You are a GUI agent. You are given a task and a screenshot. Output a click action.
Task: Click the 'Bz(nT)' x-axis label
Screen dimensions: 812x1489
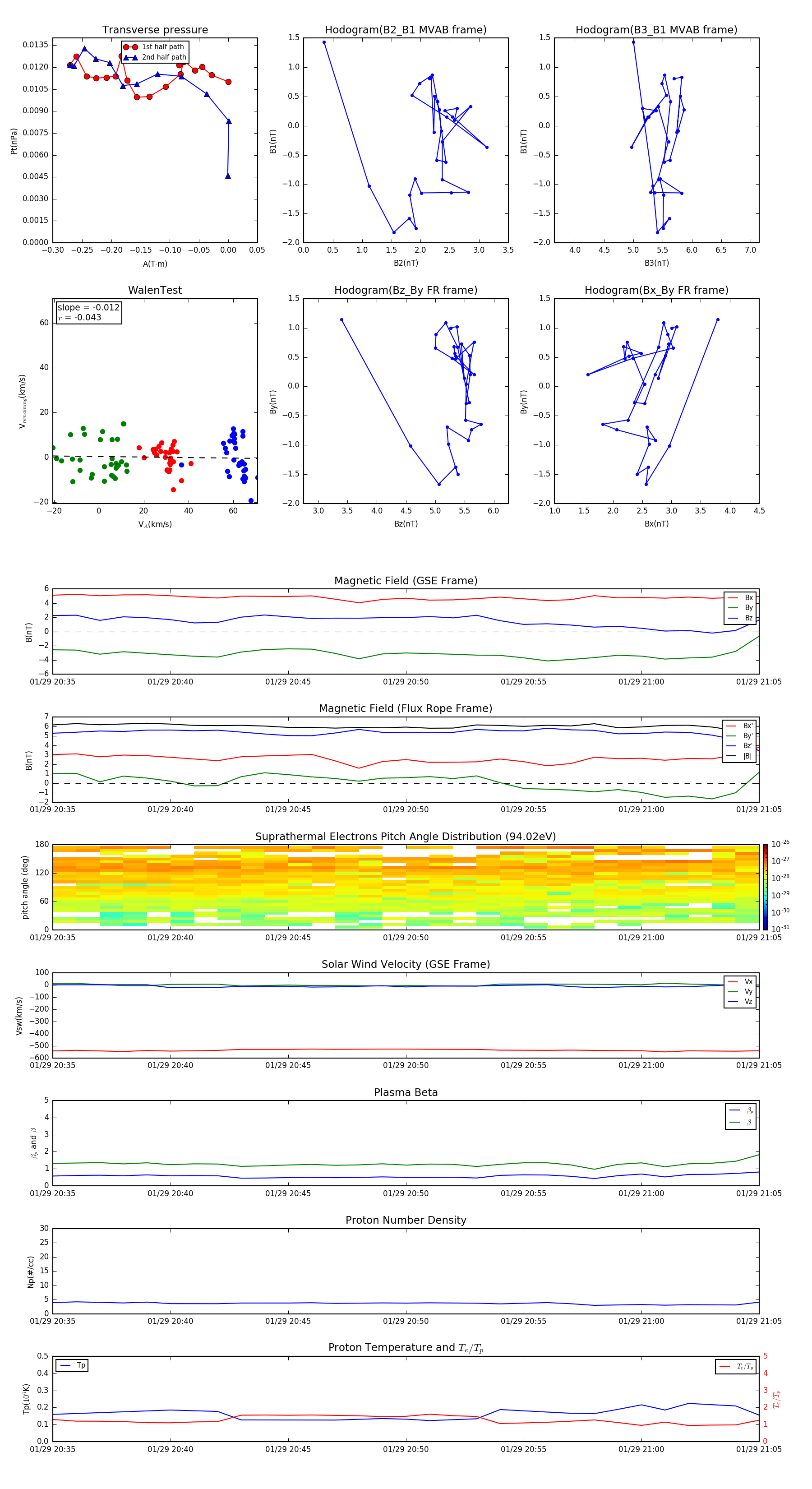[406, 524]
